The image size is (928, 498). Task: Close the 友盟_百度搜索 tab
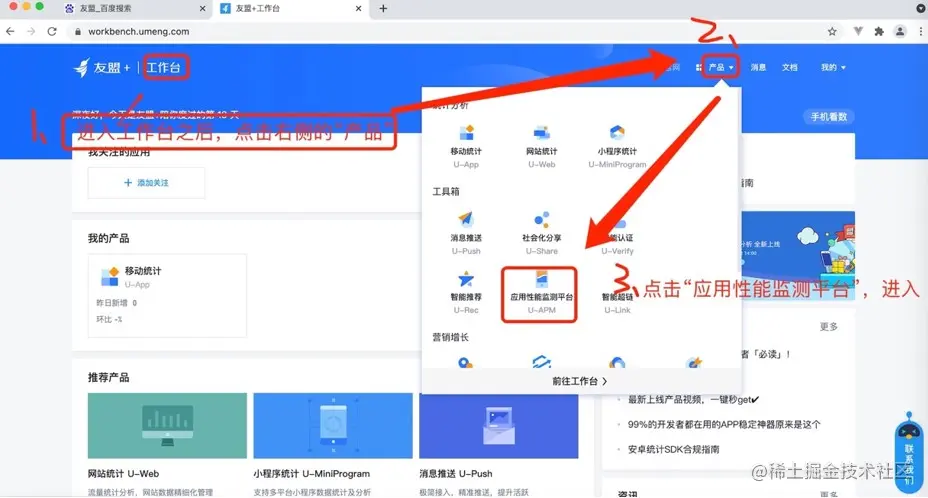(202, 8)
